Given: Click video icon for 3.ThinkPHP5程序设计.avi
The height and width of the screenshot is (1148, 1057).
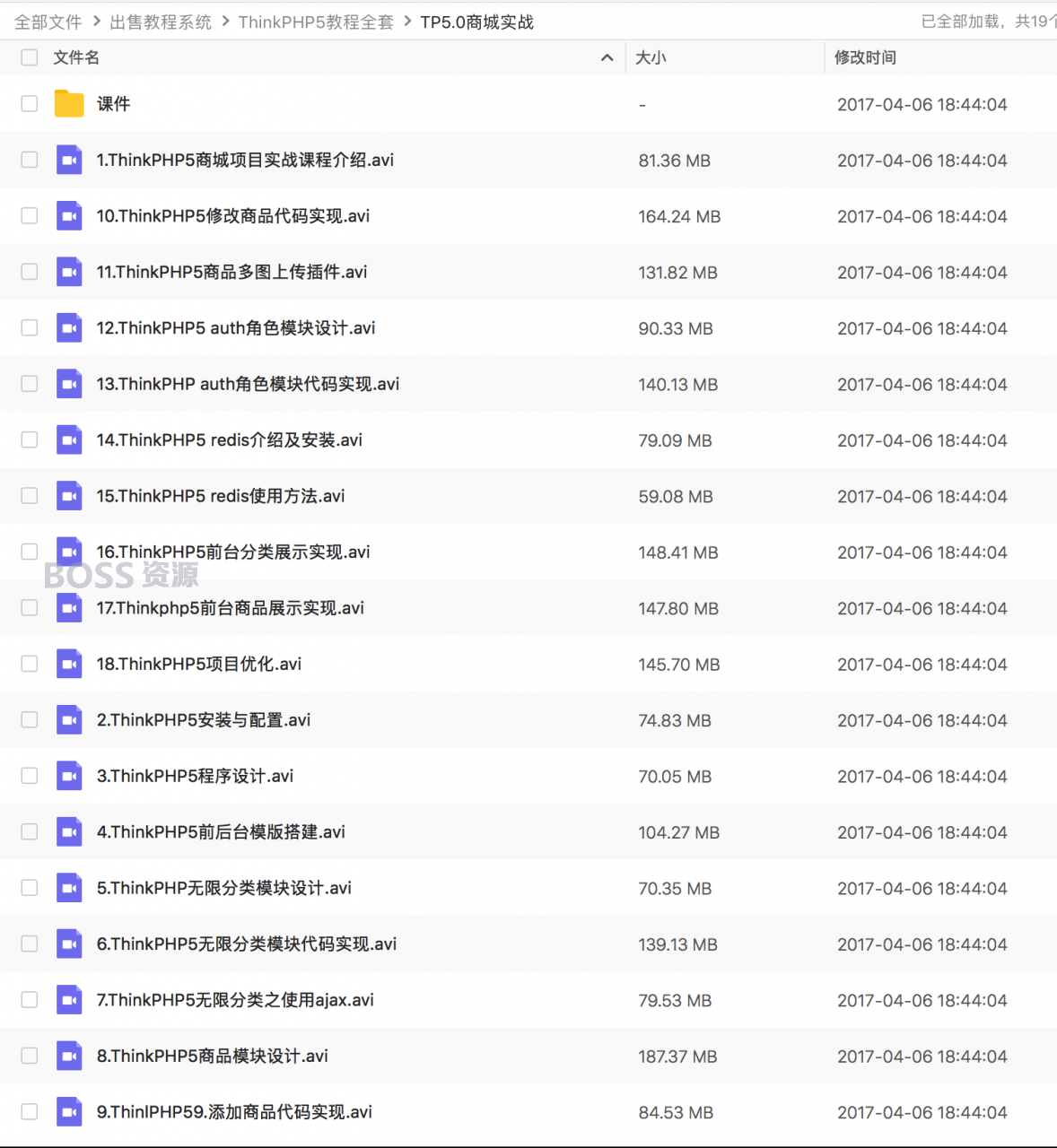Looking at the screenshot, I should (69, 776).
